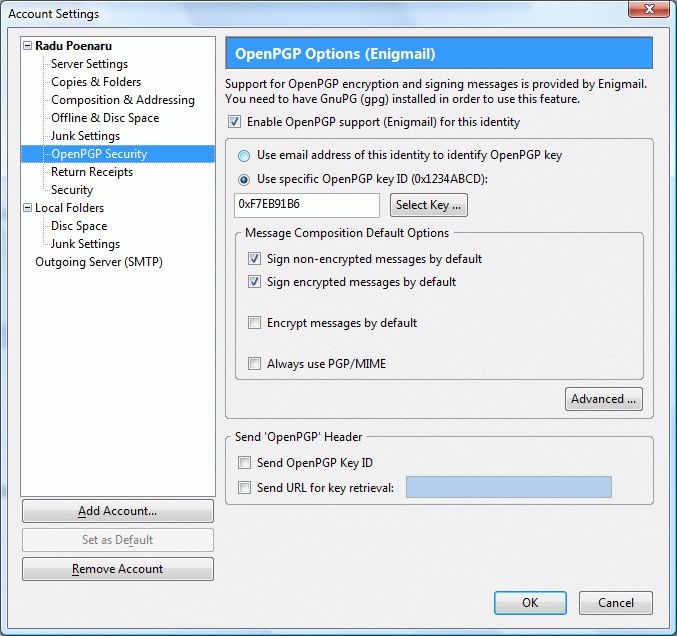This screenshot has height=636, width=677.
Task: Click the Add Account button
Action: pos(118,511)
